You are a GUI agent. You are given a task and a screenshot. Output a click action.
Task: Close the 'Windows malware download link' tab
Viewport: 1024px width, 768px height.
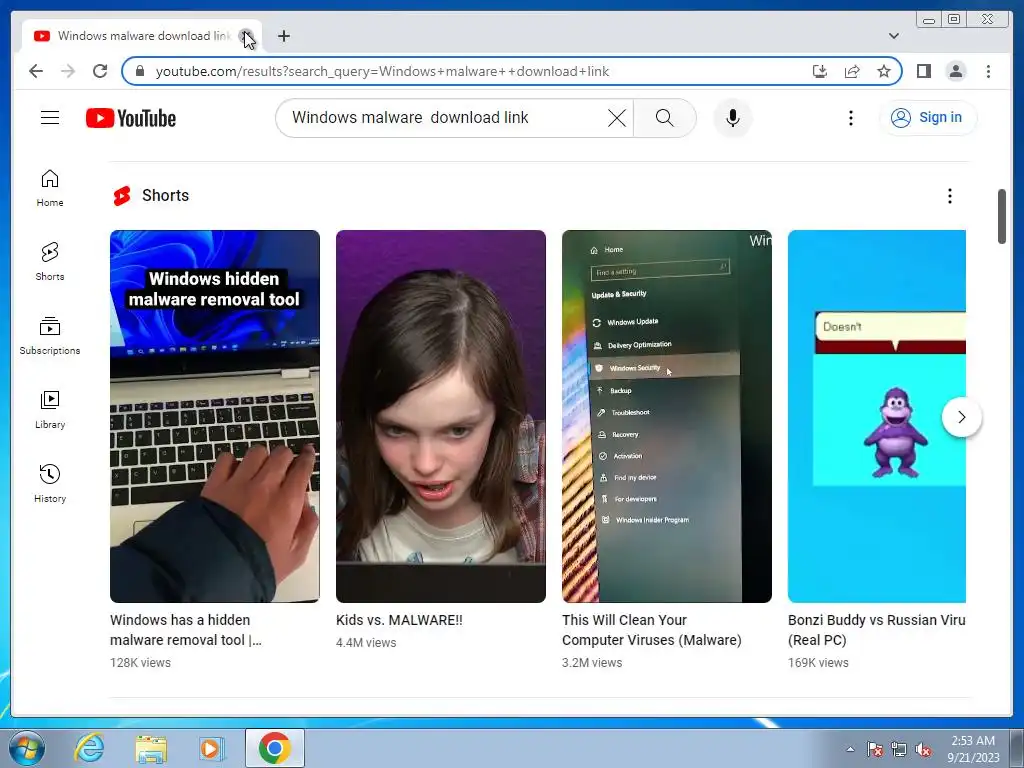pyautogui.click(x=246, y=36)
